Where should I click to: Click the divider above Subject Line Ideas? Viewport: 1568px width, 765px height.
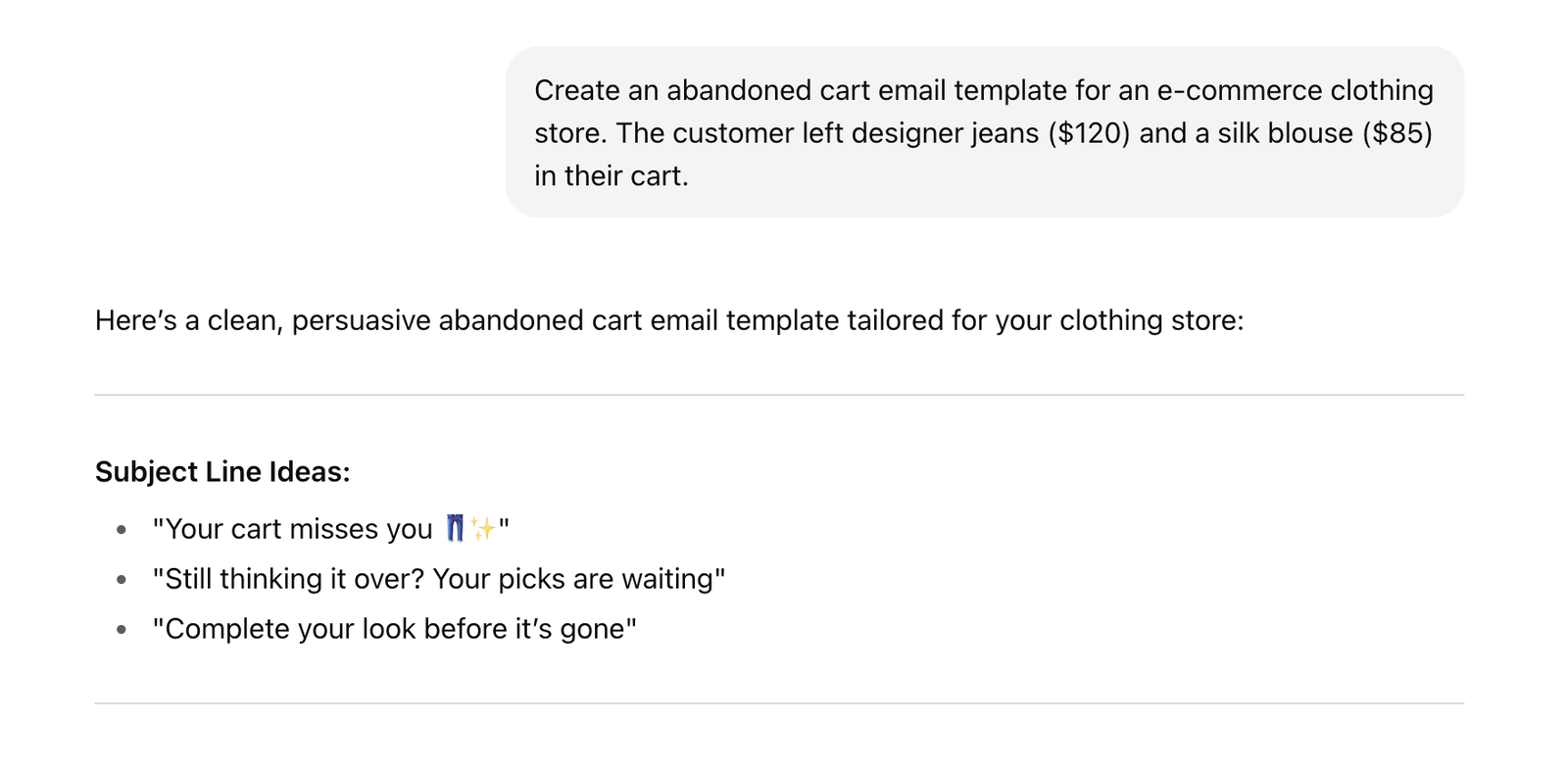pos(779,396)
